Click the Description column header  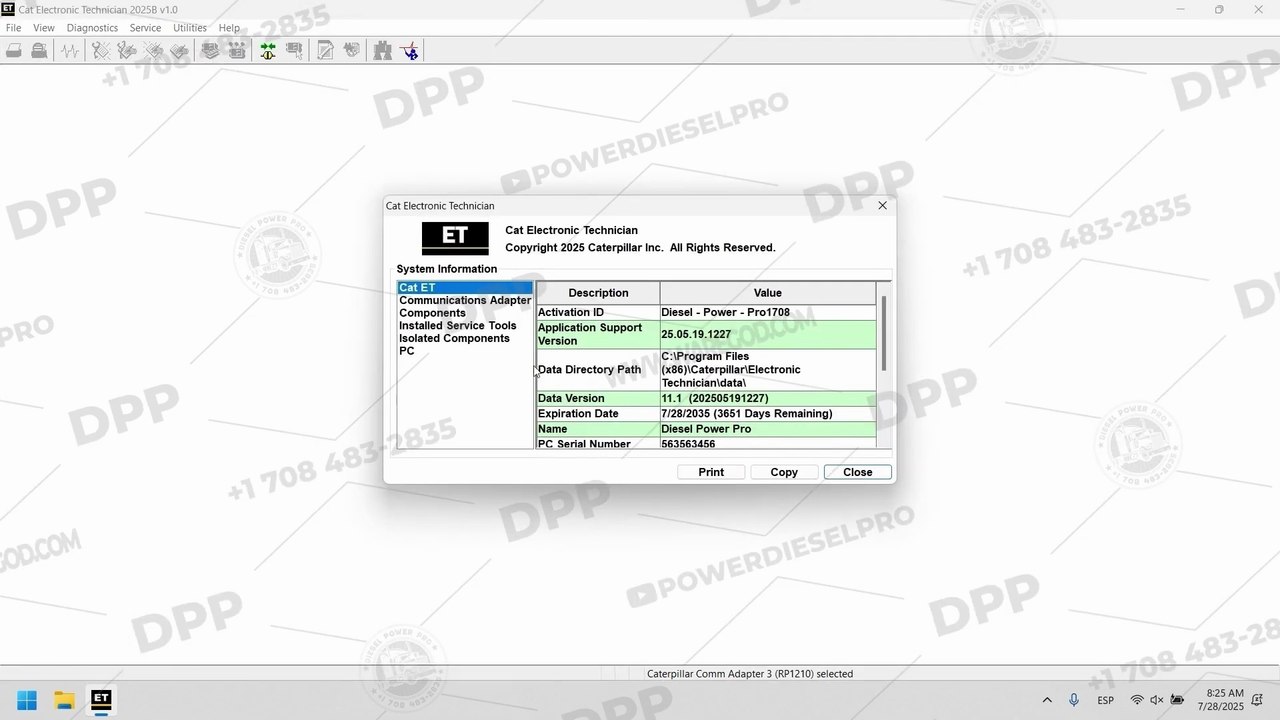click(598, 293)
